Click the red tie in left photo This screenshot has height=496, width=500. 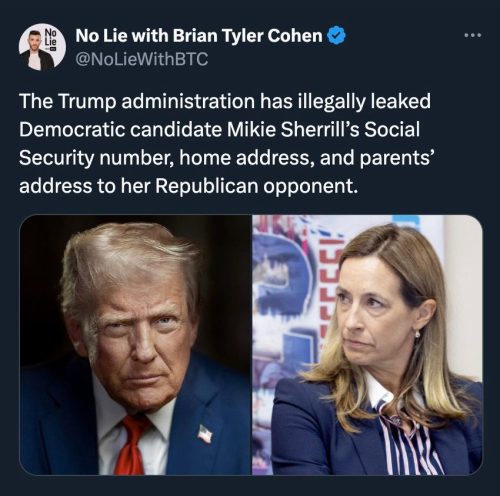[132, 445]
